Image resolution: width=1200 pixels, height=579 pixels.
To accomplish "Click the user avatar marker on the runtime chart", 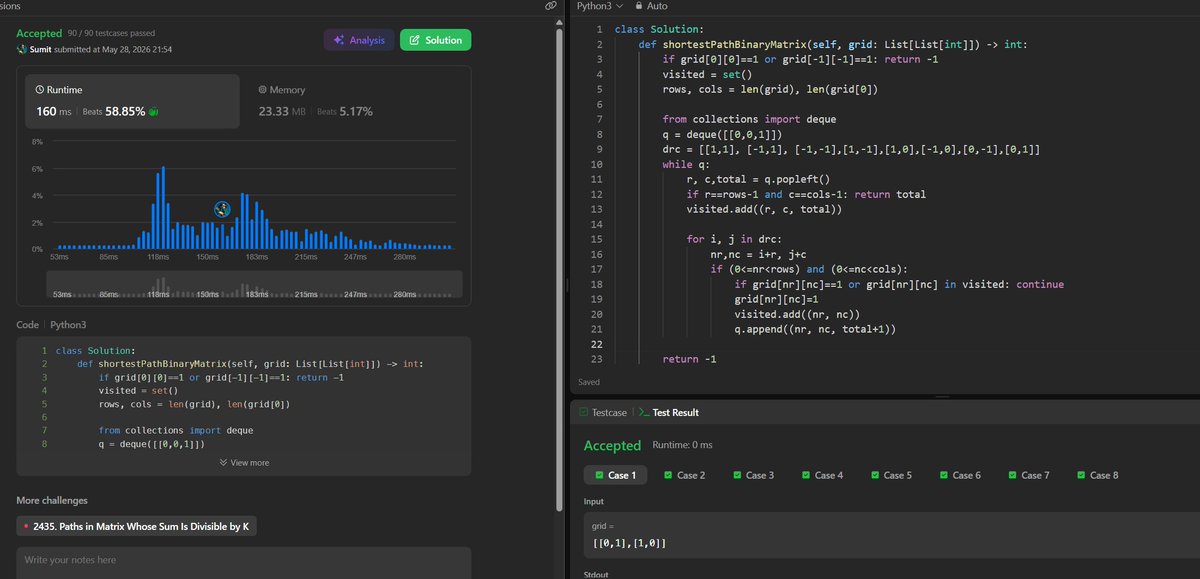I will click(222, 208).
